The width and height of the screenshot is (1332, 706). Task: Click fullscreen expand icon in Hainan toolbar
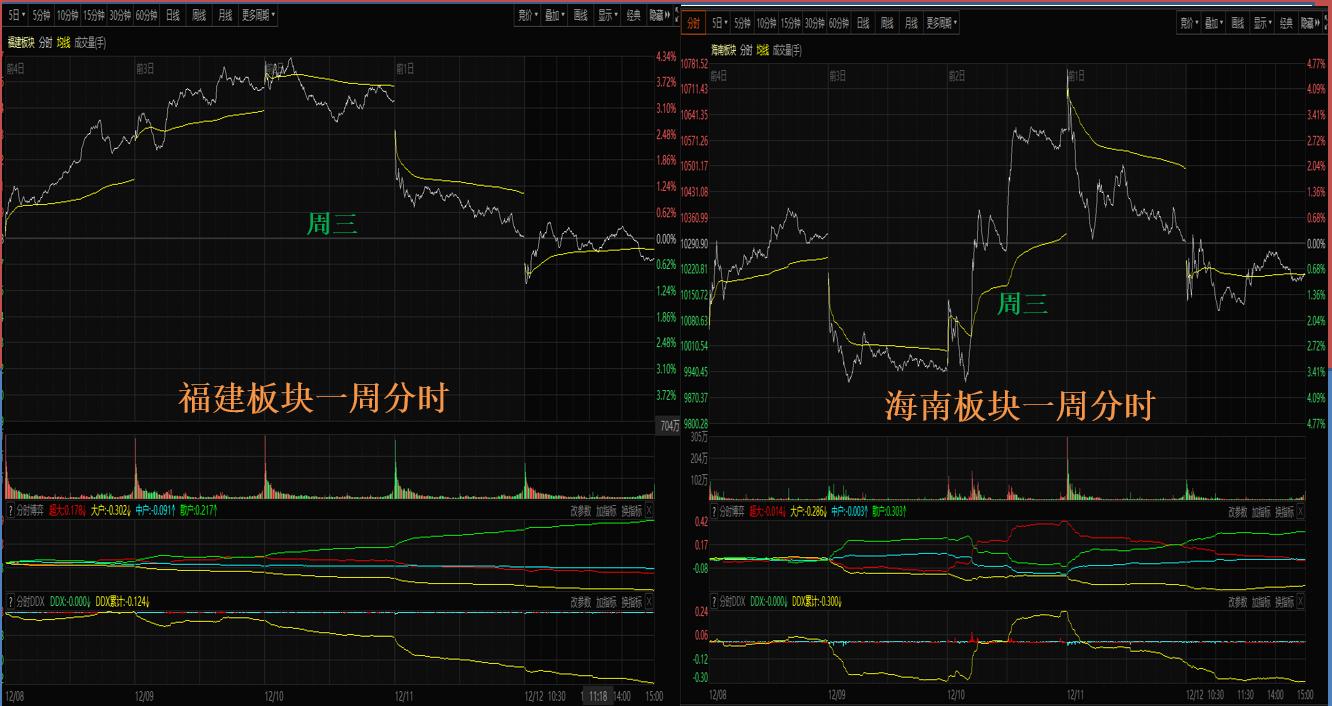pyautogui.click(x=1326, y=23)
